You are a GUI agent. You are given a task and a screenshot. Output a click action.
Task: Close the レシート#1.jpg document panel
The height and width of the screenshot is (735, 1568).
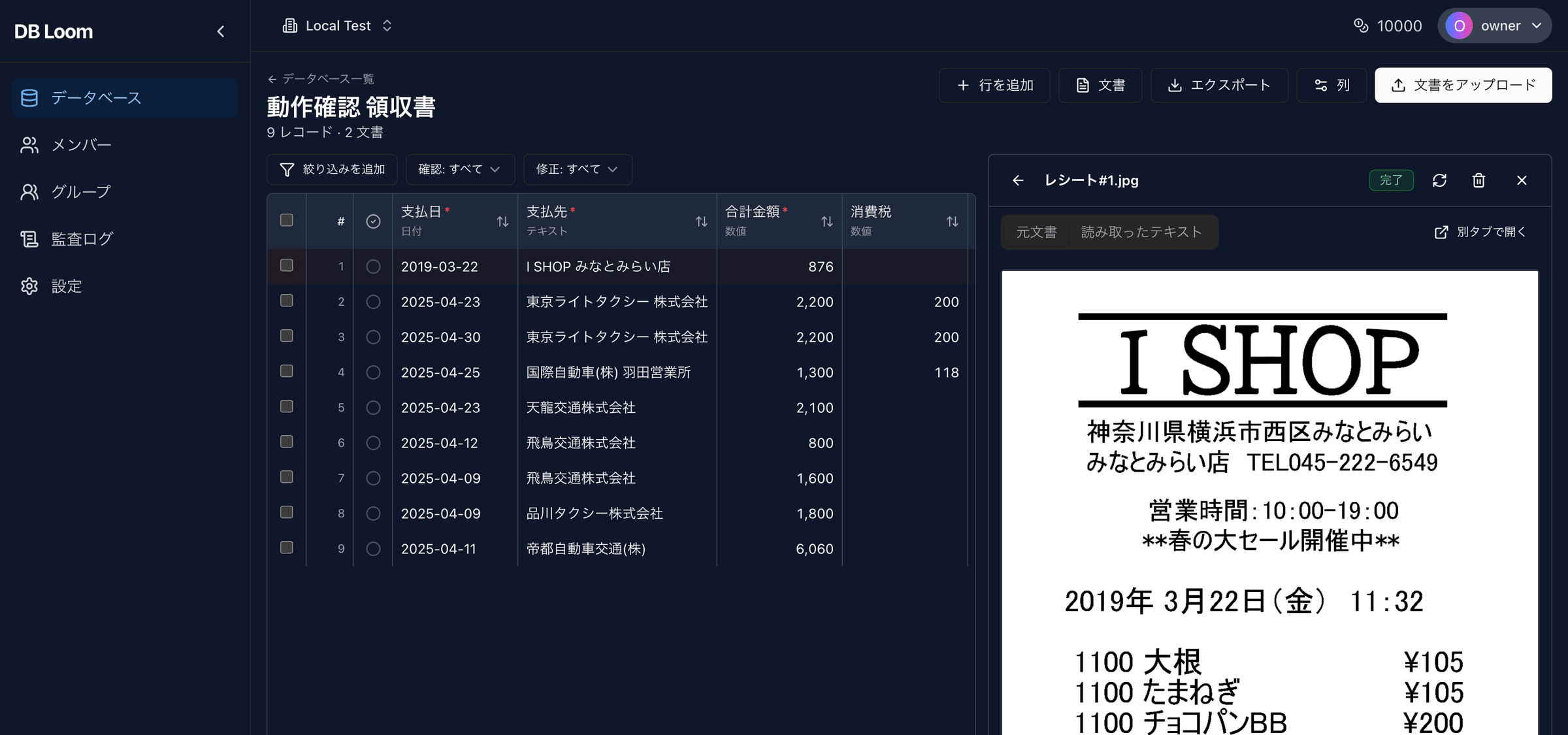tap(1522, 180)
